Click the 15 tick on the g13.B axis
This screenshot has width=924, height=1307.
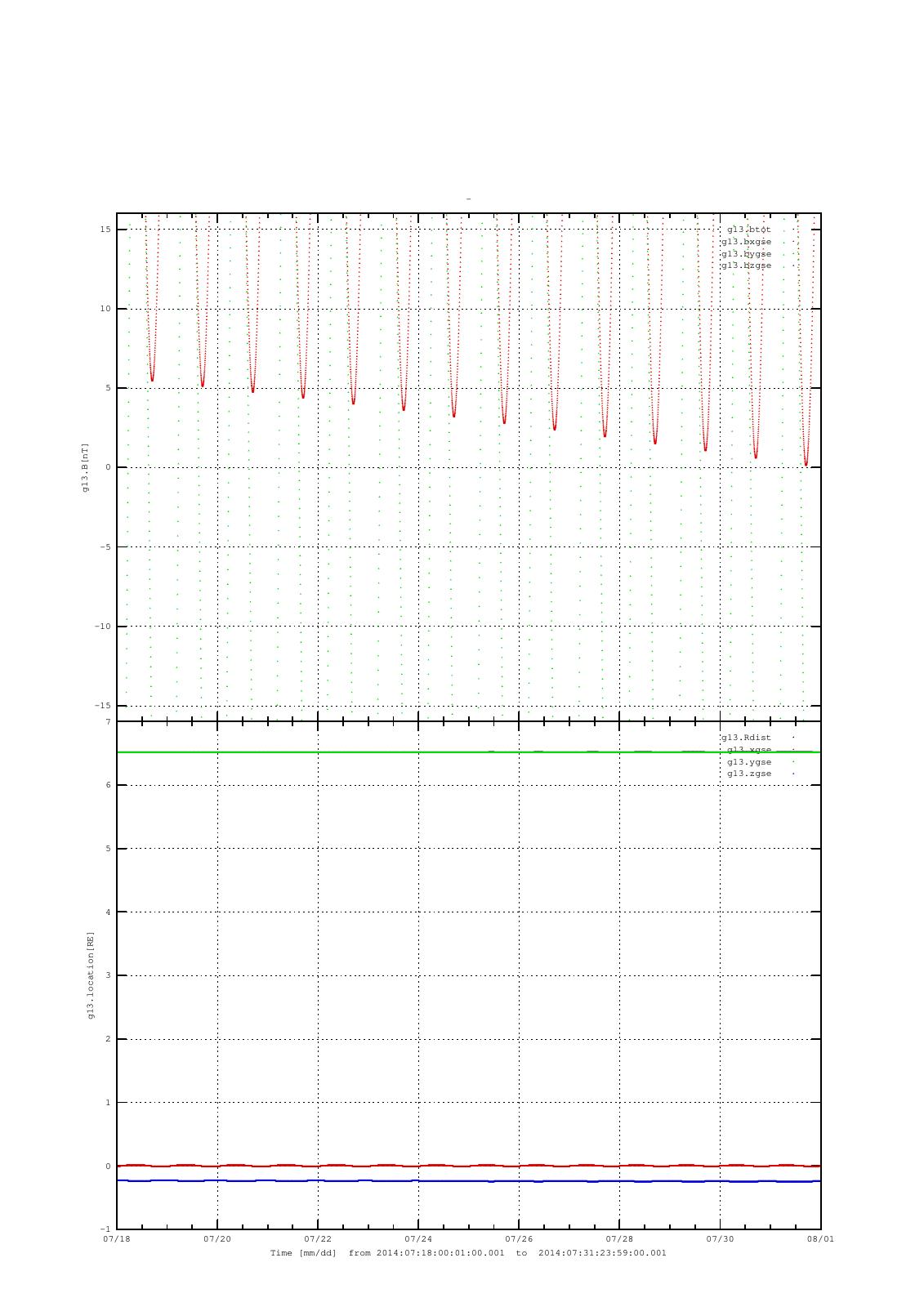pyautogui.click(x=105, y=230)
